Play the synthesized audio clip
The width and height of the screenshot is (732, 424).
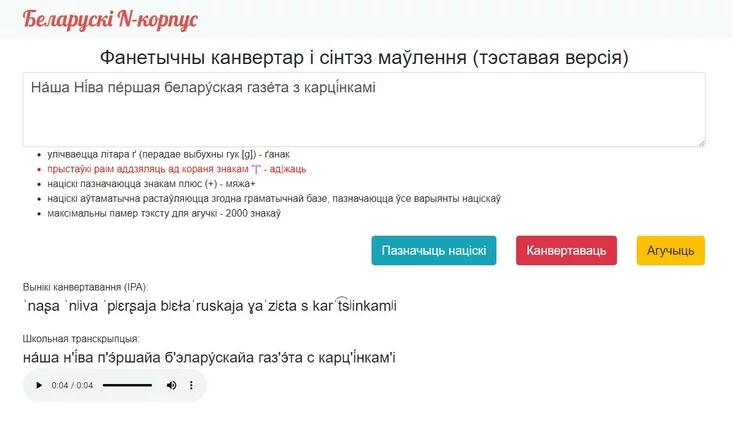(x=39, y=385)
